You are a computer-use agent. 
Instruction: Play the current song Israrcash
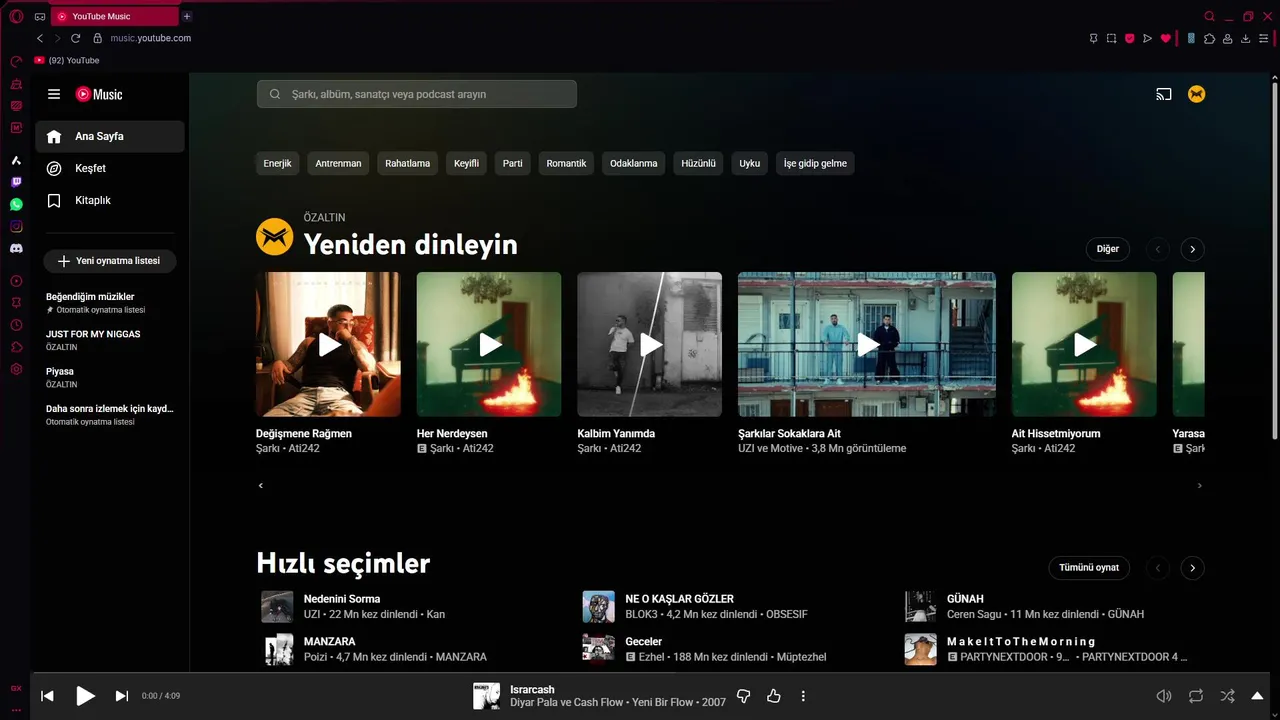(86, 696)
